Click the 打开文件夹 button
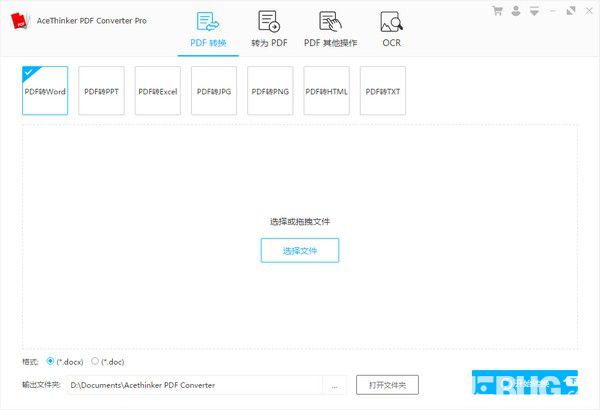The height and width of the screenshot is (410, 600). [x=387, y=385]
